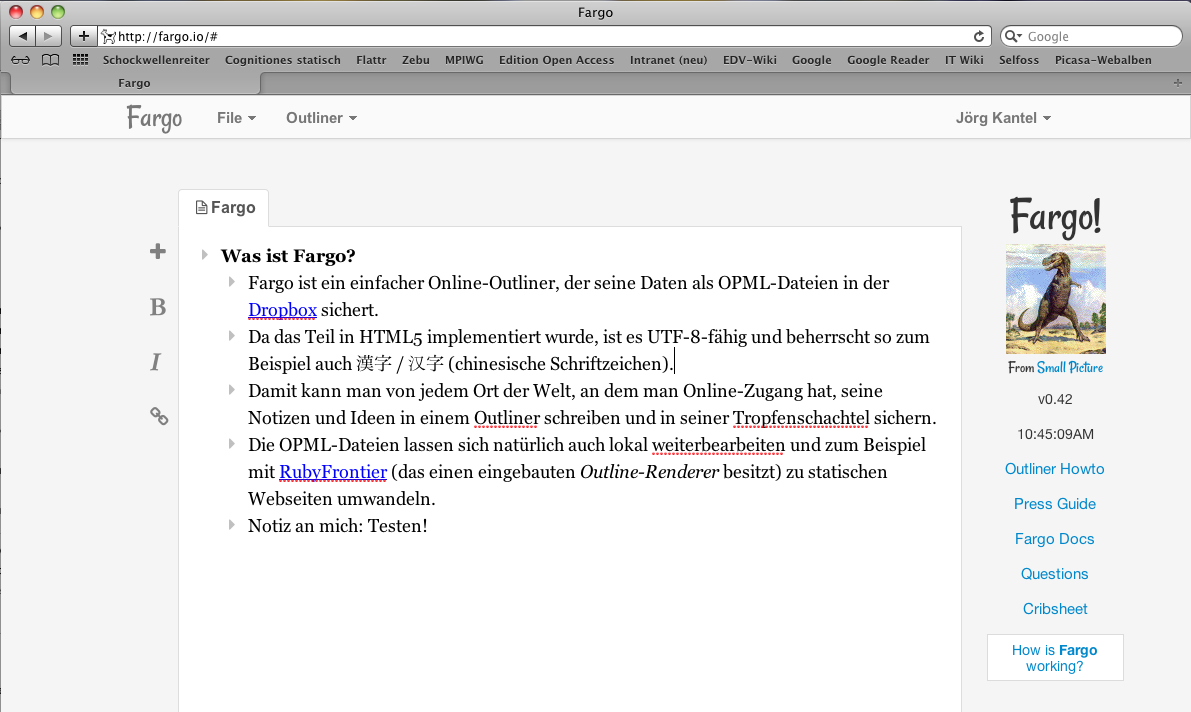1191x712 pixels.
Task: Click the search magnifier icon in Google field
Action: [1013, 36]
